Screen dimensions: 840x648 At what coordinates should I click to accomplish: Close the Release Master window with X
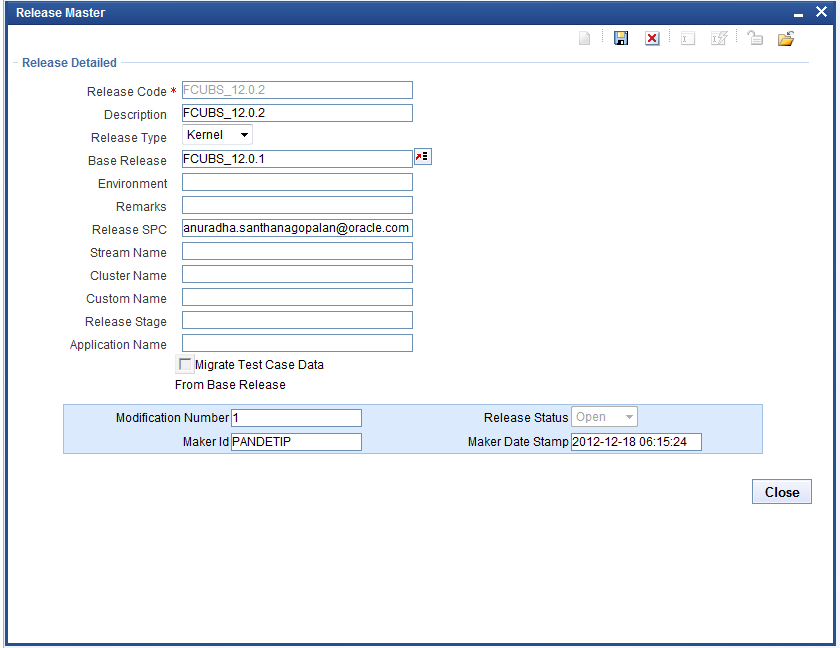821,12
